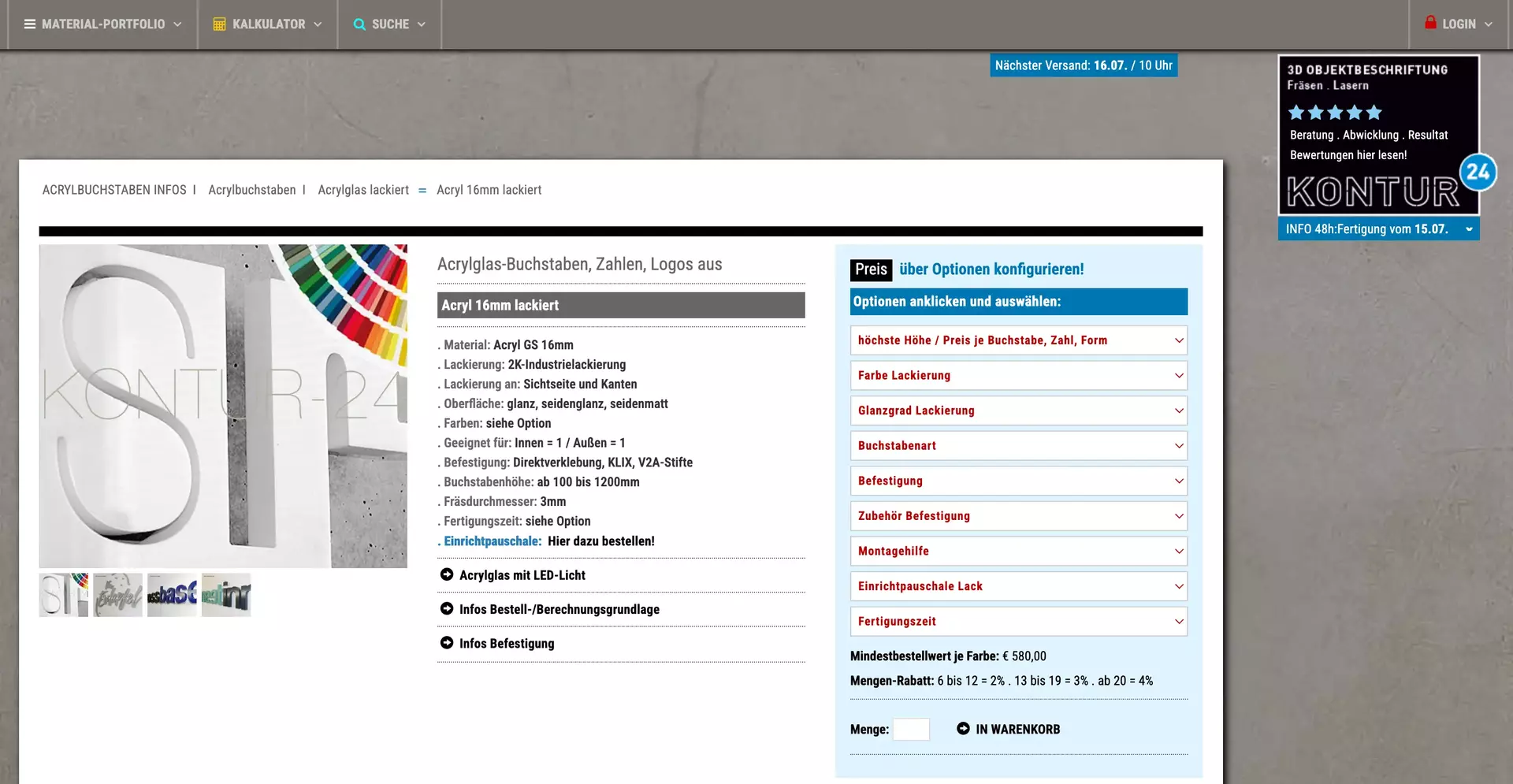Screen dimensions: 1513x784
Task: Go to Acrylglas lackiert breadcrumb link
Action: [363, 190]
